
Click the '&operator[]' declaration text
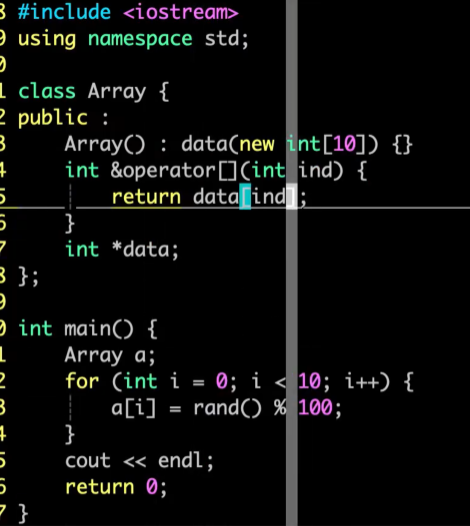(x=174, y=171)
